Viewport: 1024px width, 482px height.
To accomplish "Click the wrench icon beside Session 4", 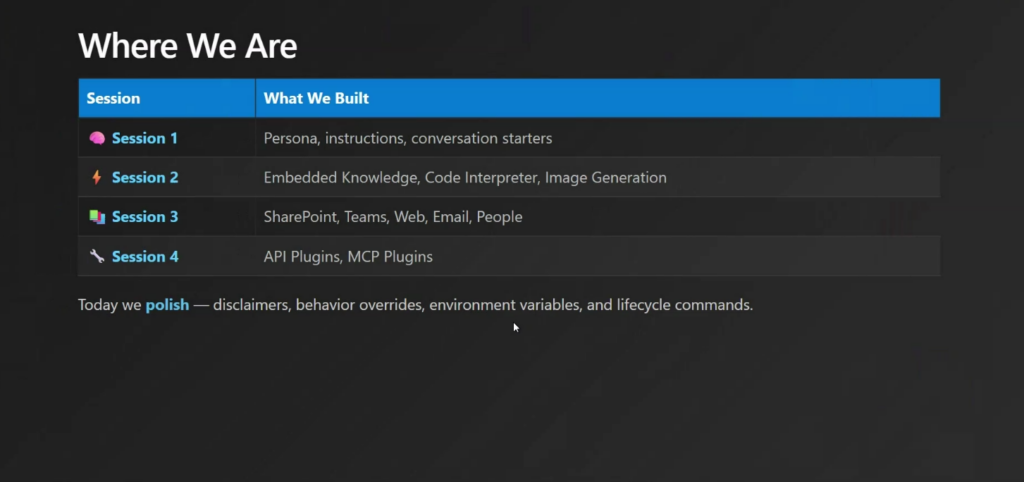I will [97, 256].
